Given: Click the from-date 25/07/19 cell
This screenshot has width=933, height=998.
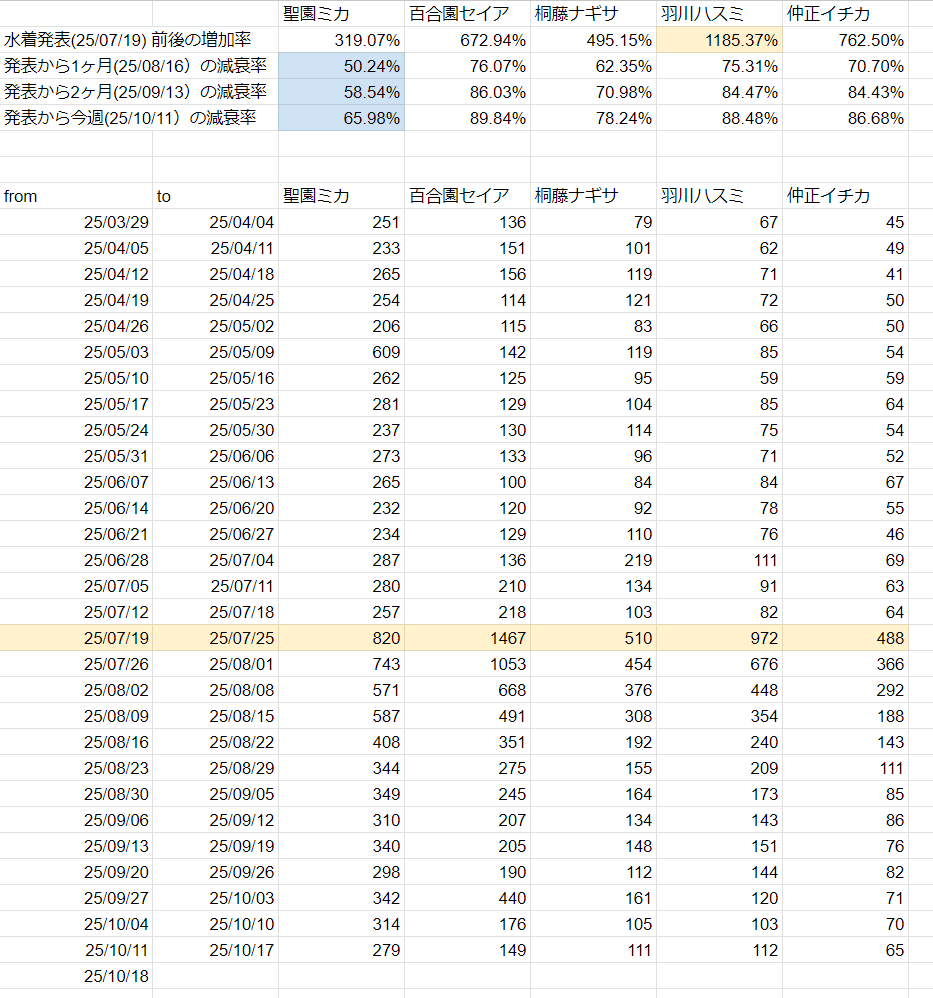Looking at the screenshot, I should tap(76, 638).
